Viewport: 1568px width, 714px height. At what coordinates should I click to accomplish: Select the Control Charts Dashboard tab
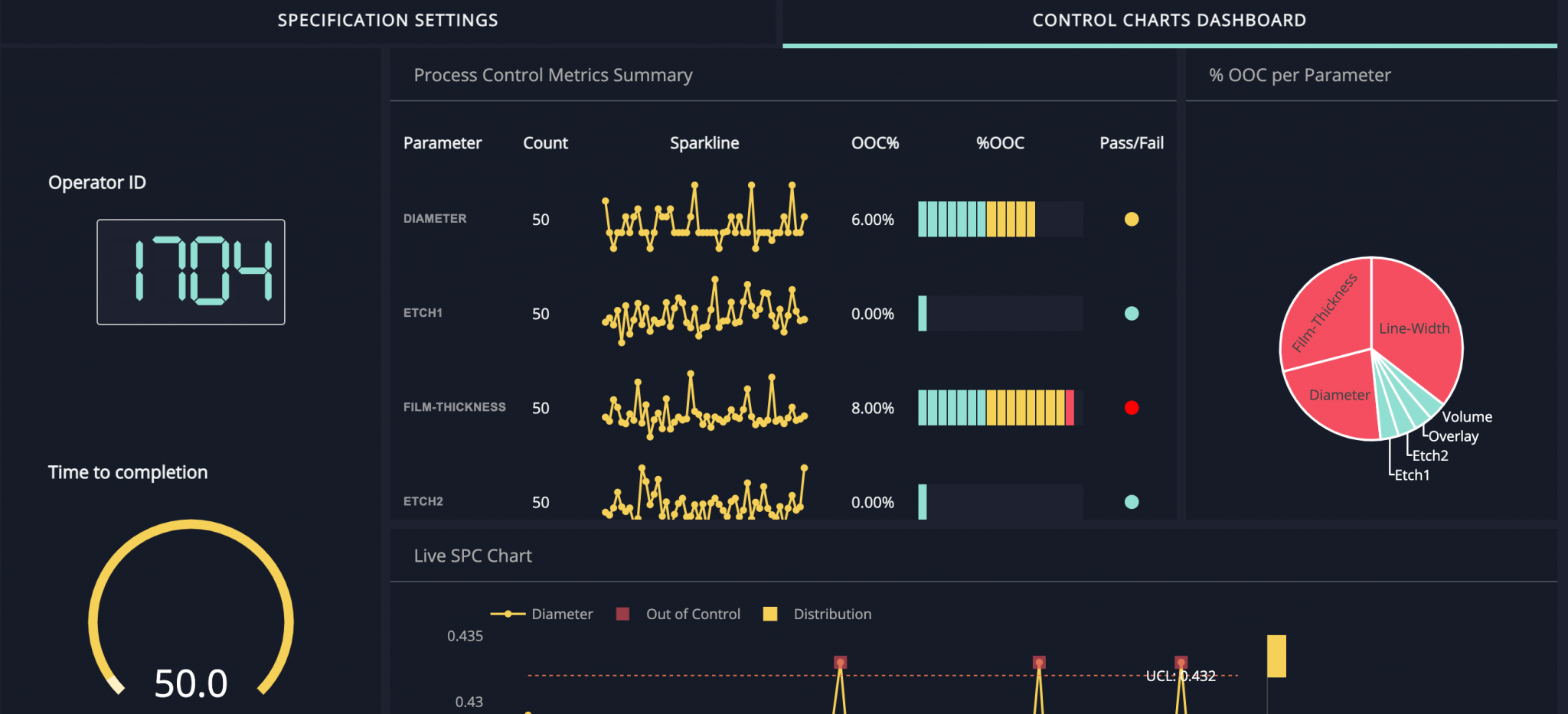tap(1169, 20)
